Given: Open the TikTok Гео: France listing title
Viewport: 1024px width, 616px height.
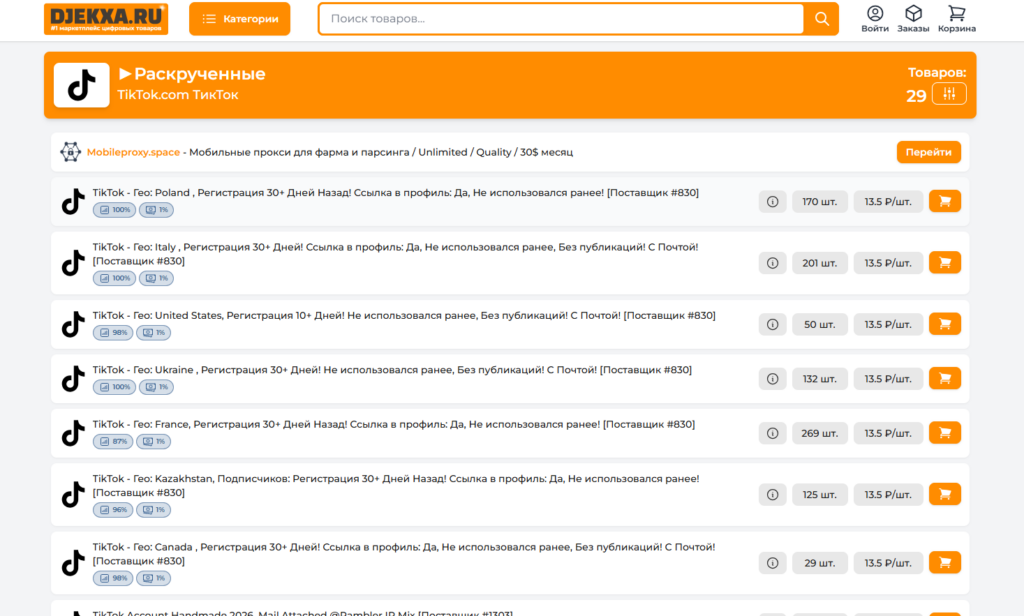Looking at the screenshot, I should tap(394, 425).
